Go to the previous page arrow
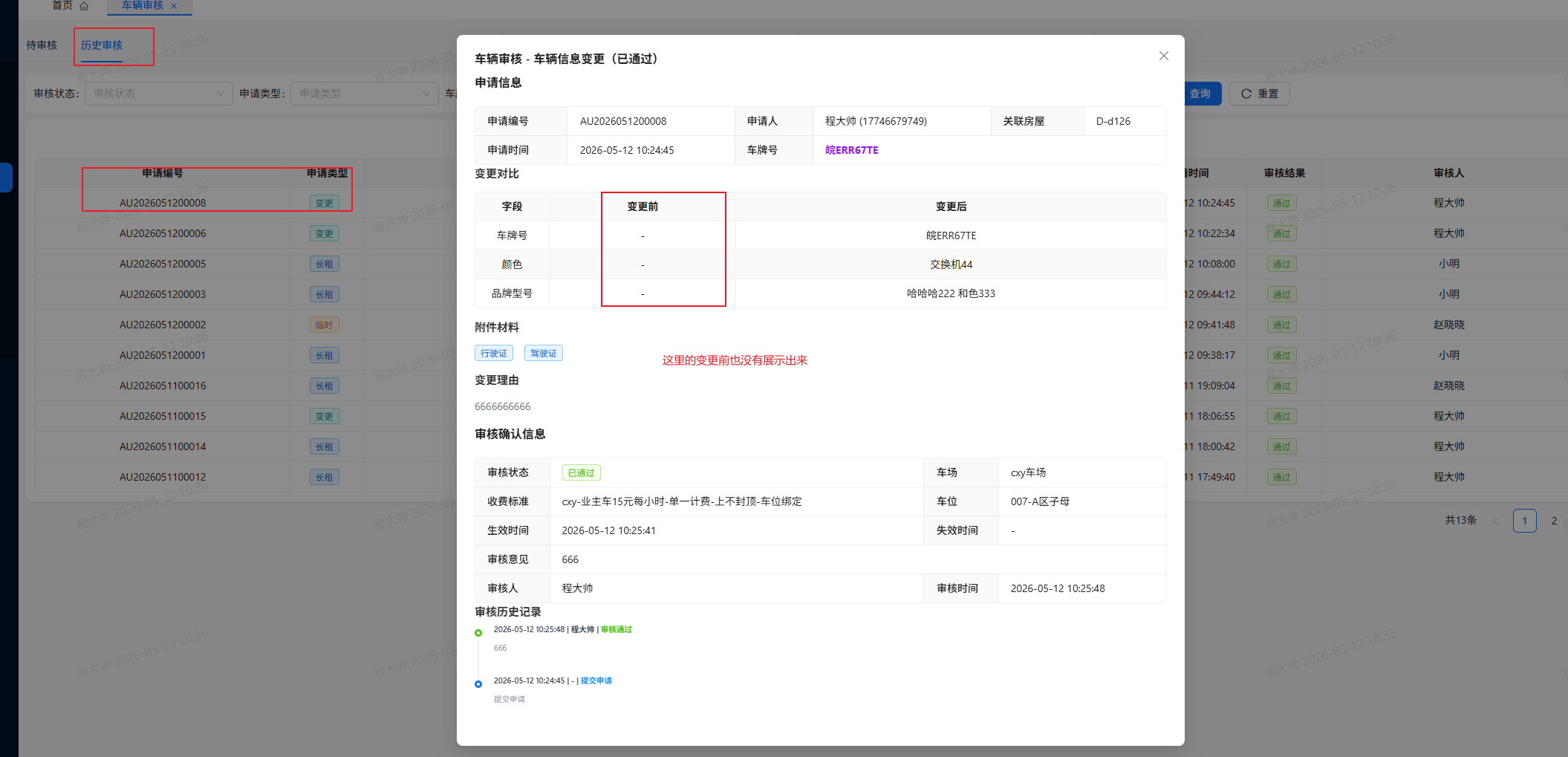Image resolution: width=1568 pixels, height=757 pixels. pos(1495,521)
